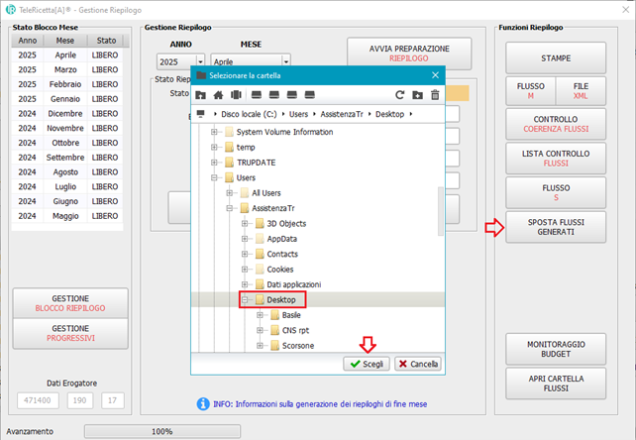Click the third toolbar icon next to Home
The width and height of the screenshot is (636, 440).
(236, 95)
